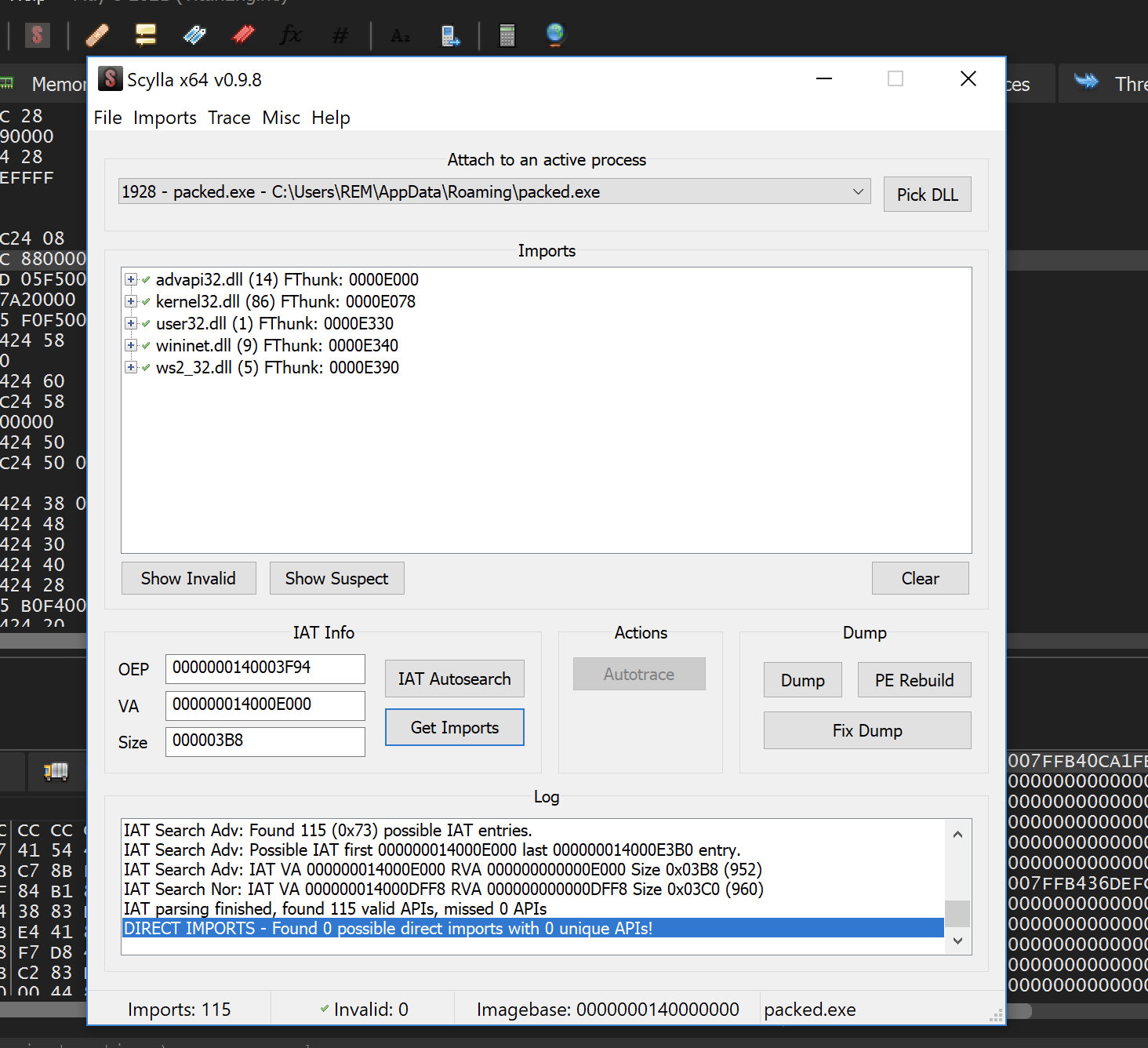The image size is (1148, 1048).
Task: Switch to the Memory Map tab behind Scylla
Action: click(44, 83)
